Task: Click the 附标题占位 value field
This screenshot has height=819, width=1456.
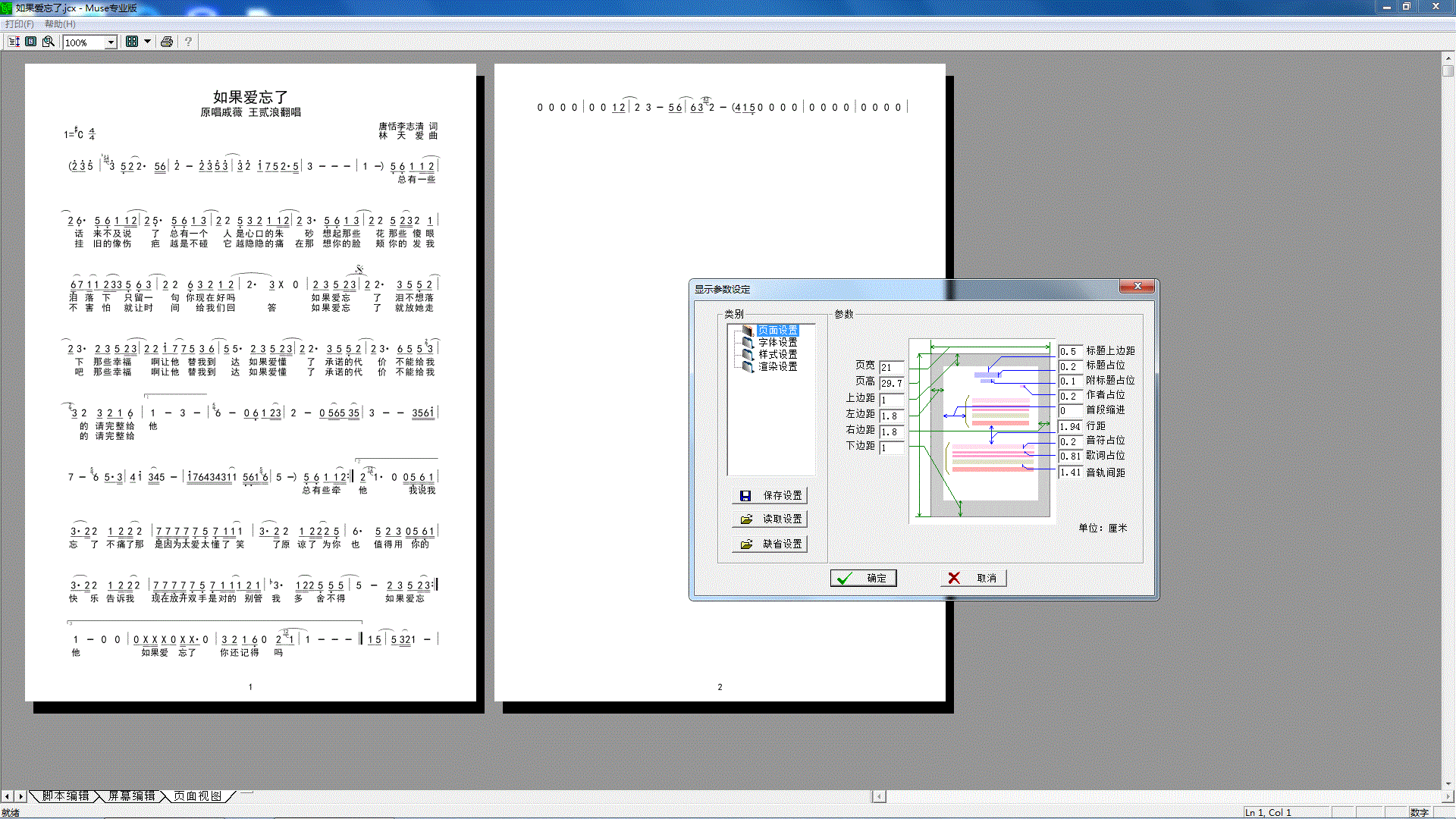Action: [1070, 381]
